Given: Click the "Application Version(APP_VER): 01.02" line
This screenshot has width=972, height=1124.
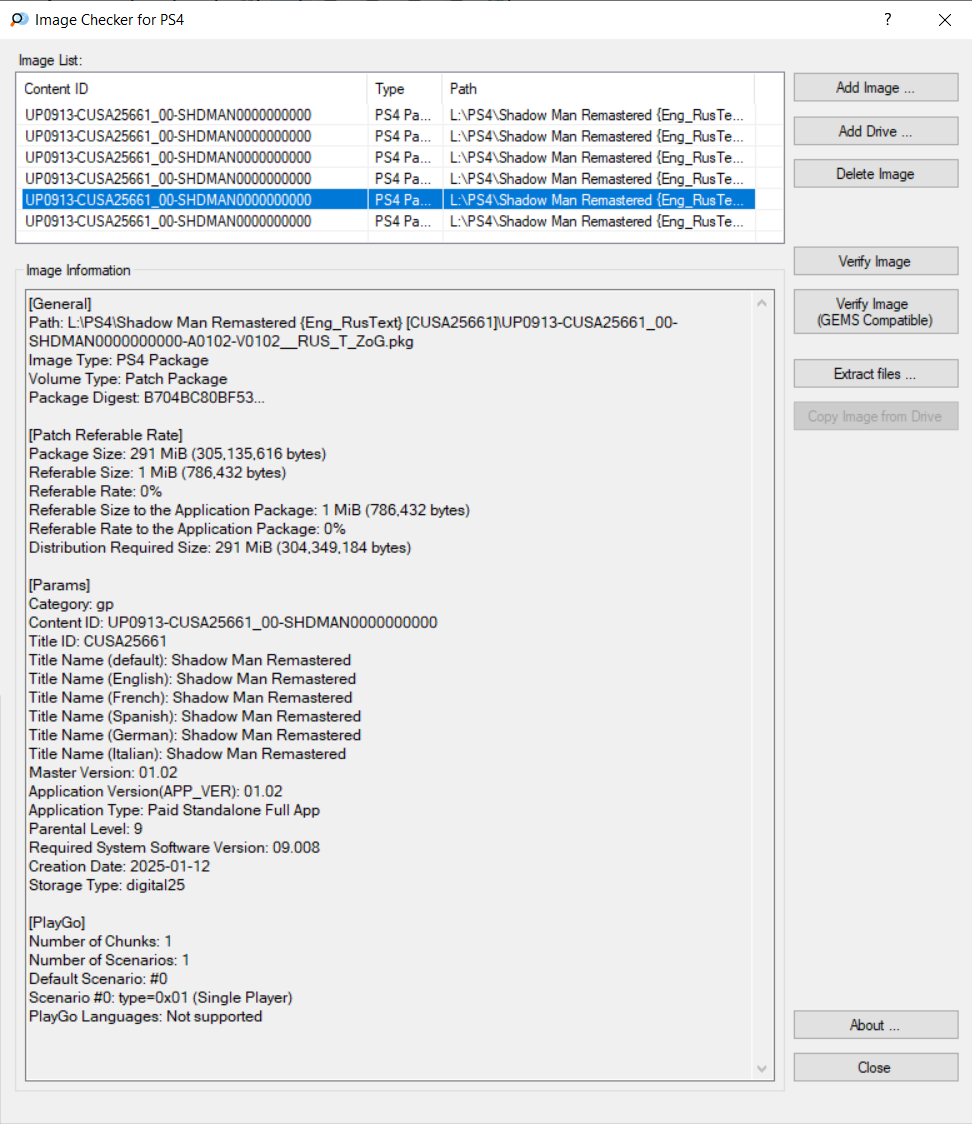Looking at the screenshot, I should [156, 791].
